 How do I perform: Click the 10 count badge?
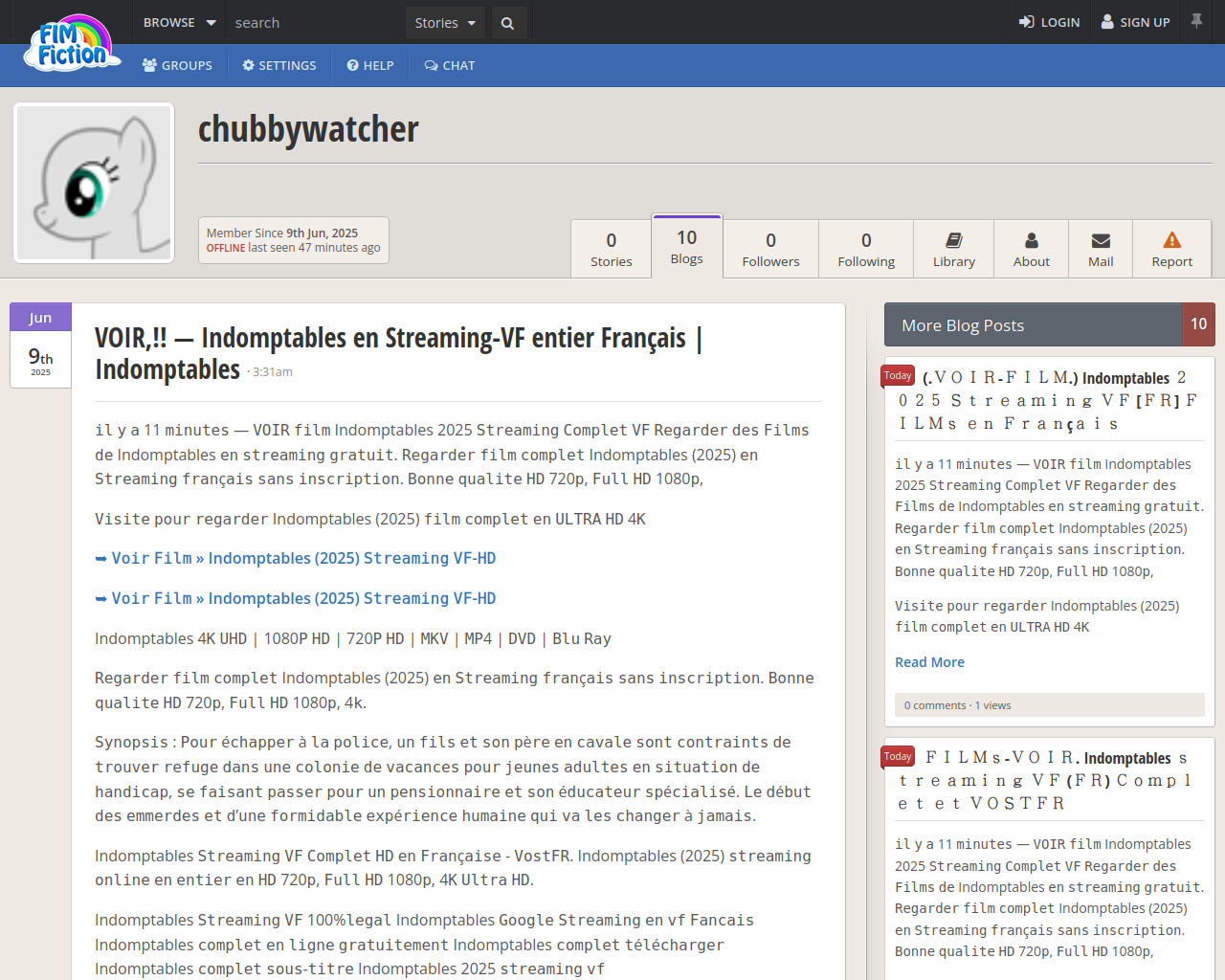(x=1199, y=324)
